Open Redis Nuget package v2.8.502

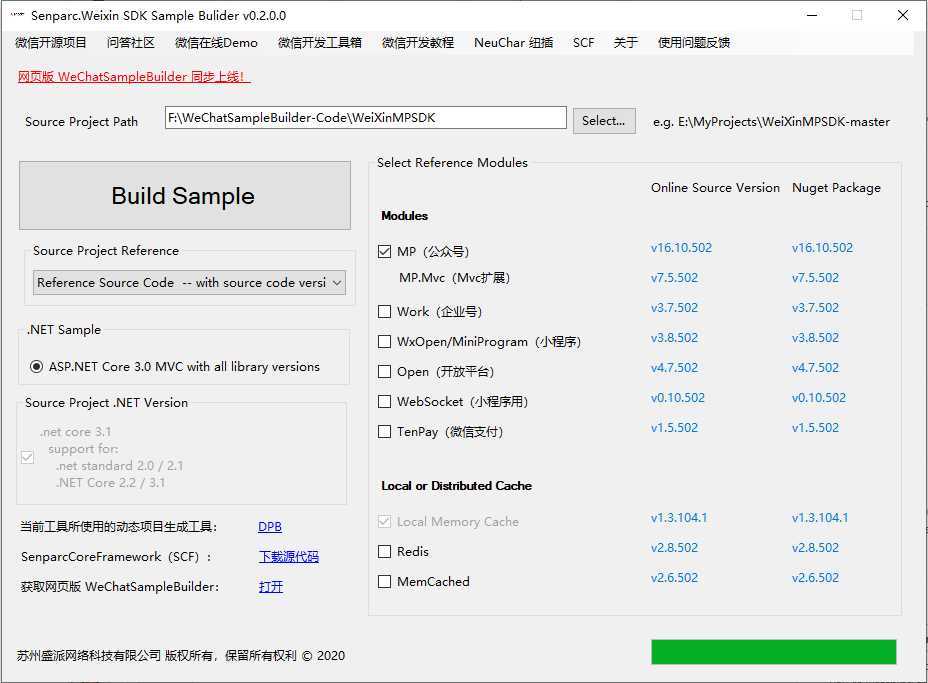pos(815,547)
